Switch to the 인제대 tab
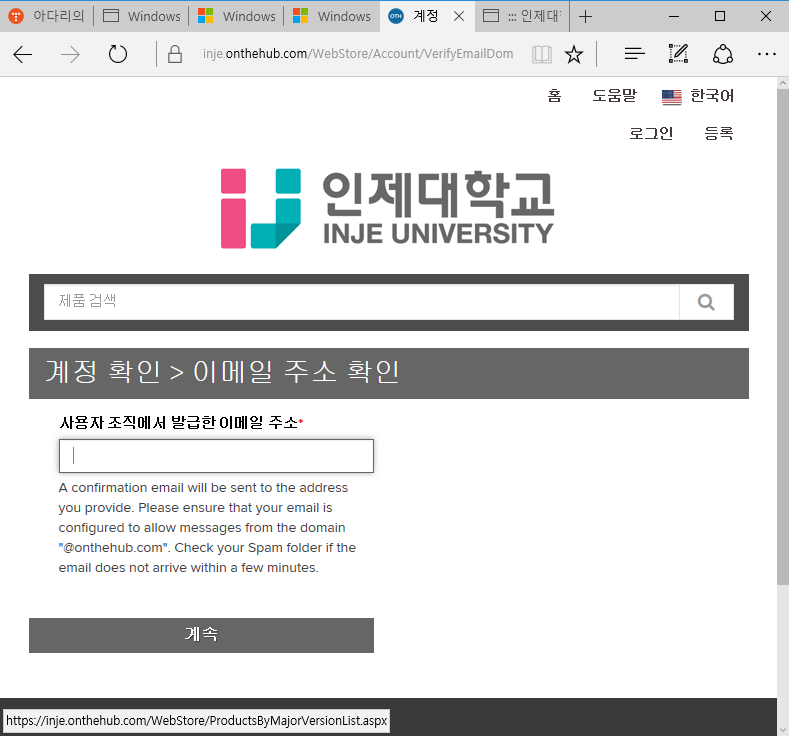The width and height of the screenshot is (789, 736). [x=522, y=16]
